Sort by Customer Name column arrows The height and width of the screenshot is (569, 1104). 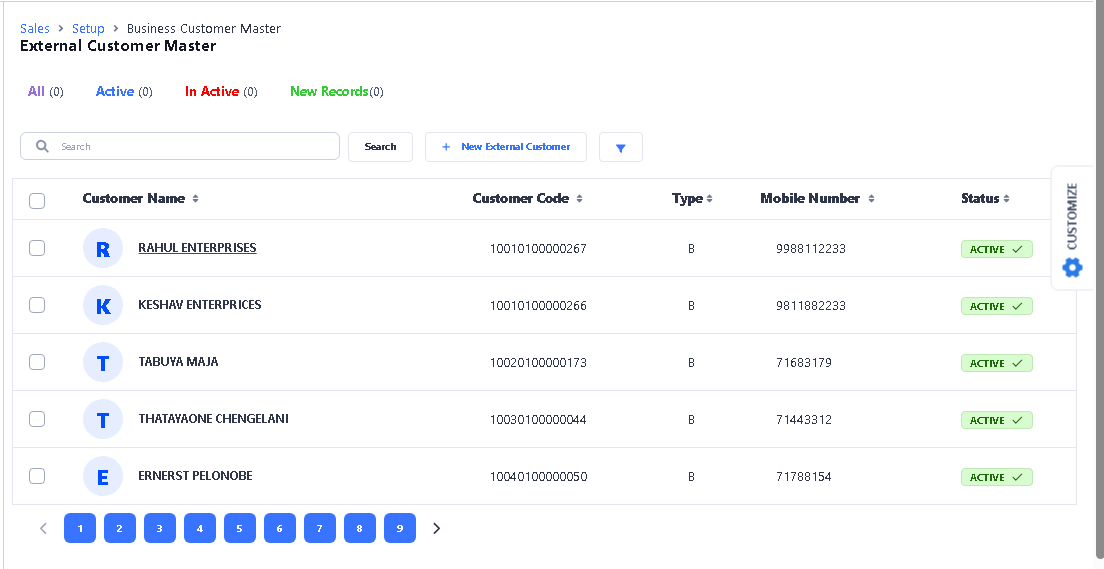click(195, 199)
